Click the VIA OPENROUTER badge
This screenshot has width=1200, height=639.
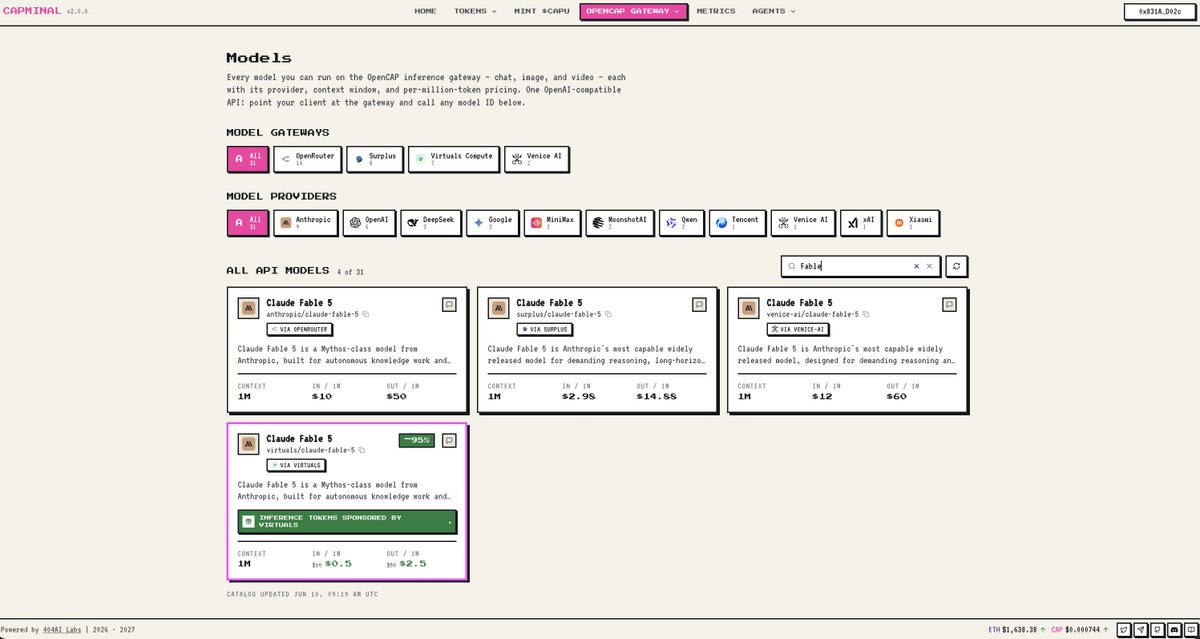click(x=300, y=329)
